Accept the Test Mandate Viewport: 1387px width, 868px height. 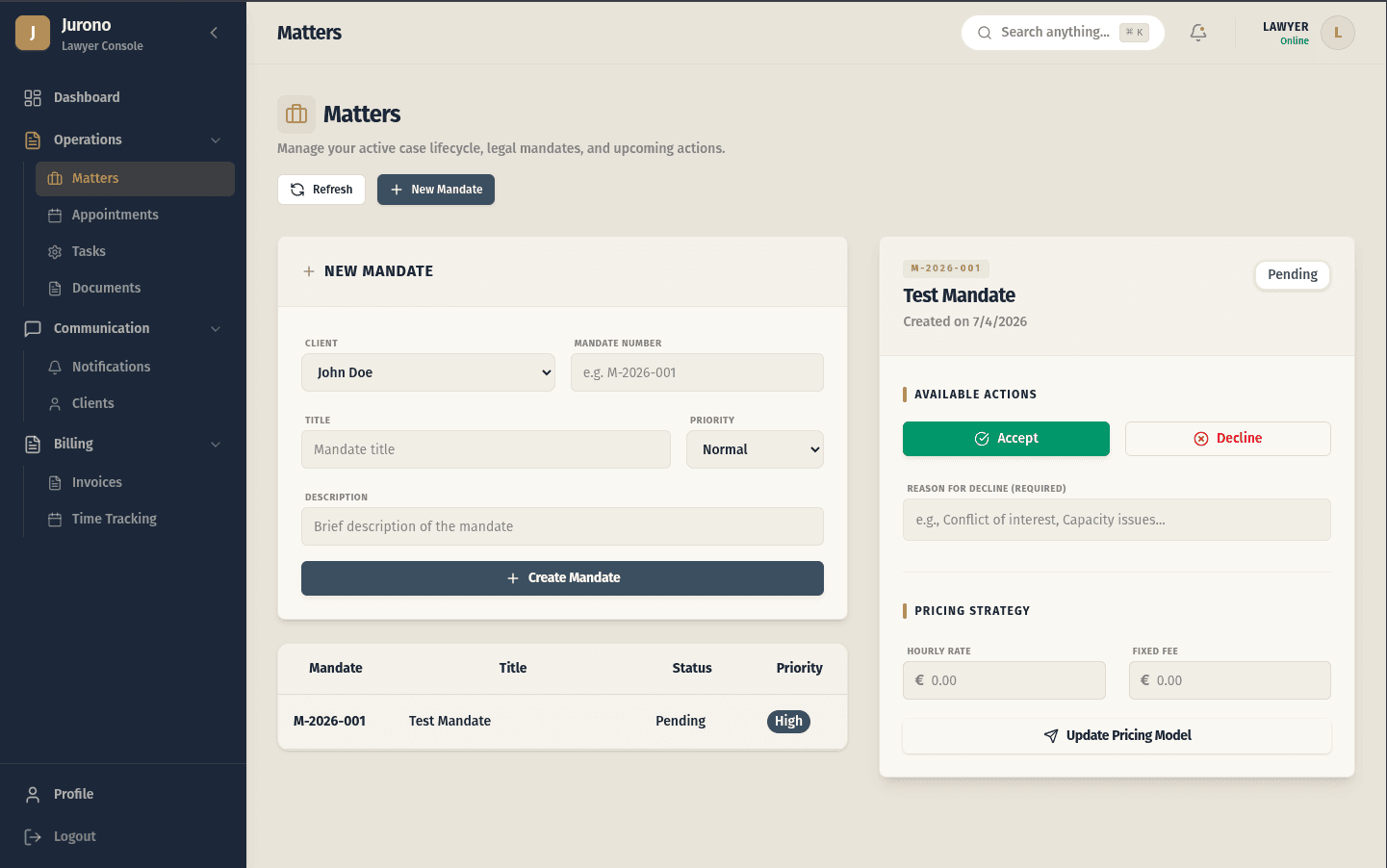1006,439
